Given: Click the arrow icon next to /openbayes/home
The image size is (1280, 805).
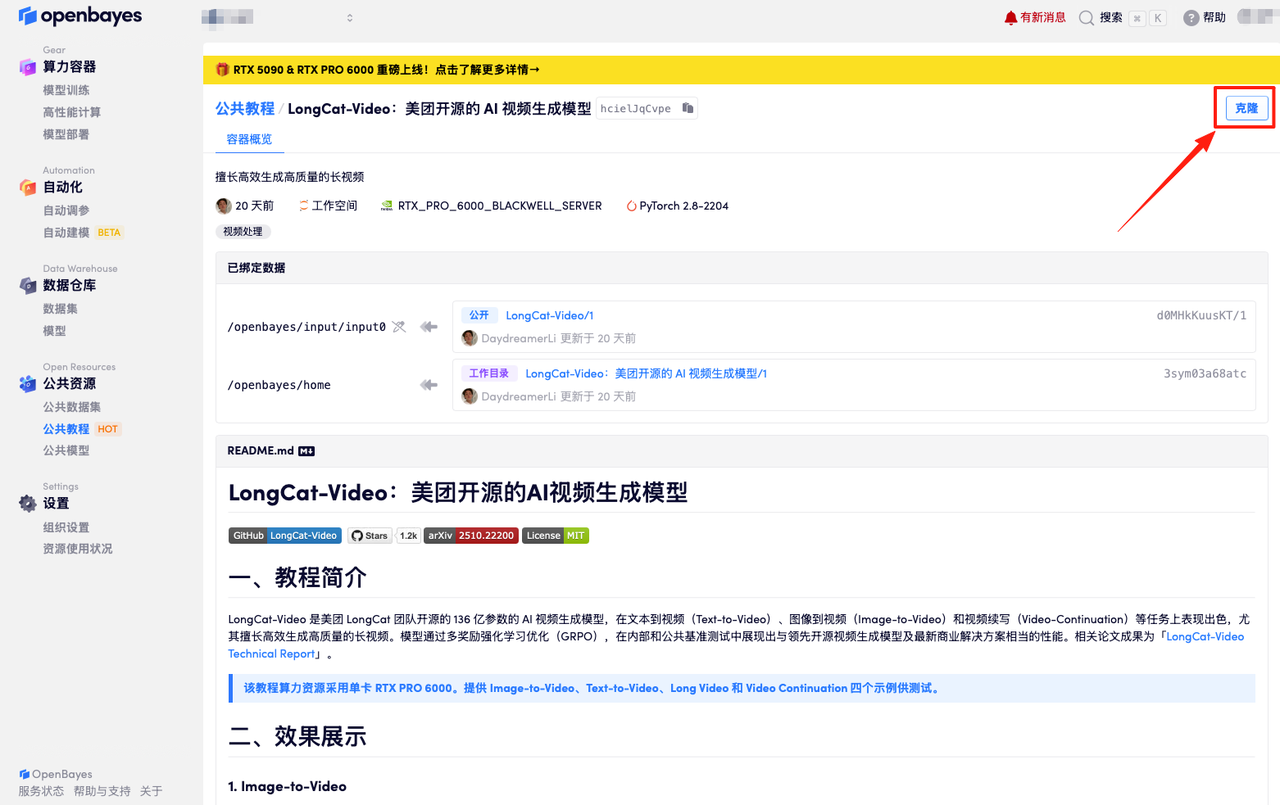Looking at the screenshot, I should pos(429,385).
